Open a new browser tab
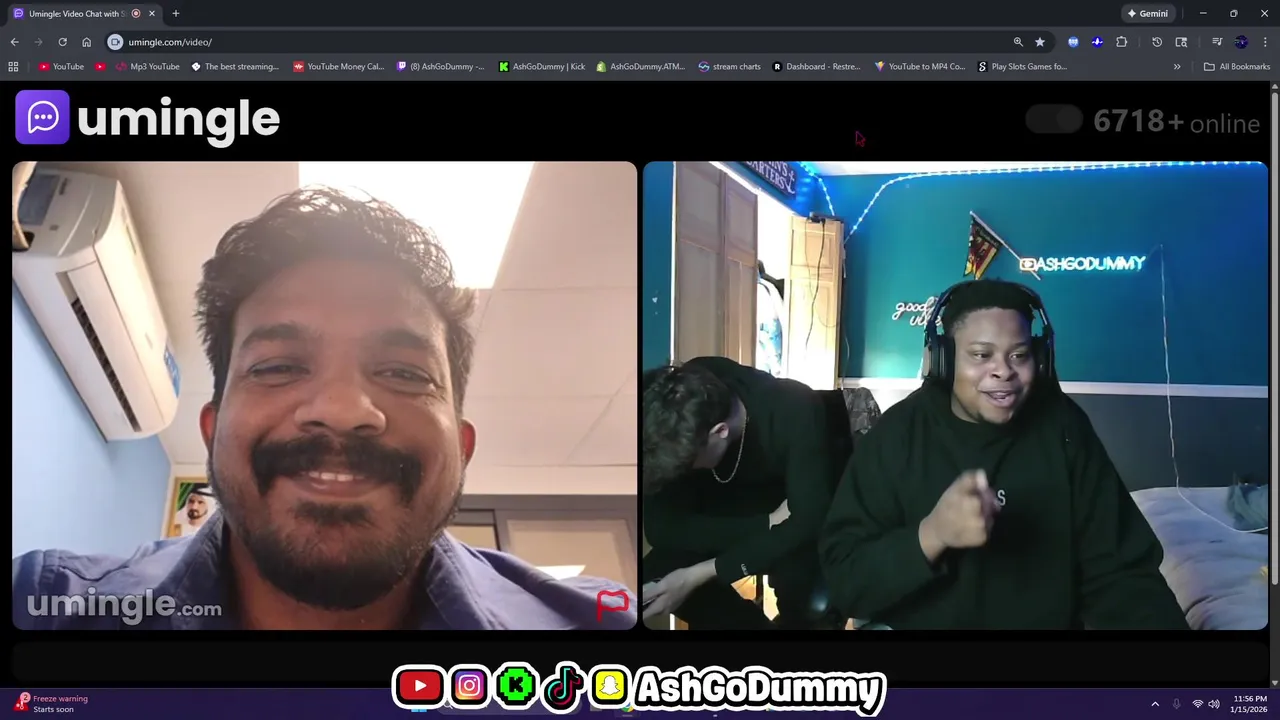1280x720 pixels. (176, 13)
